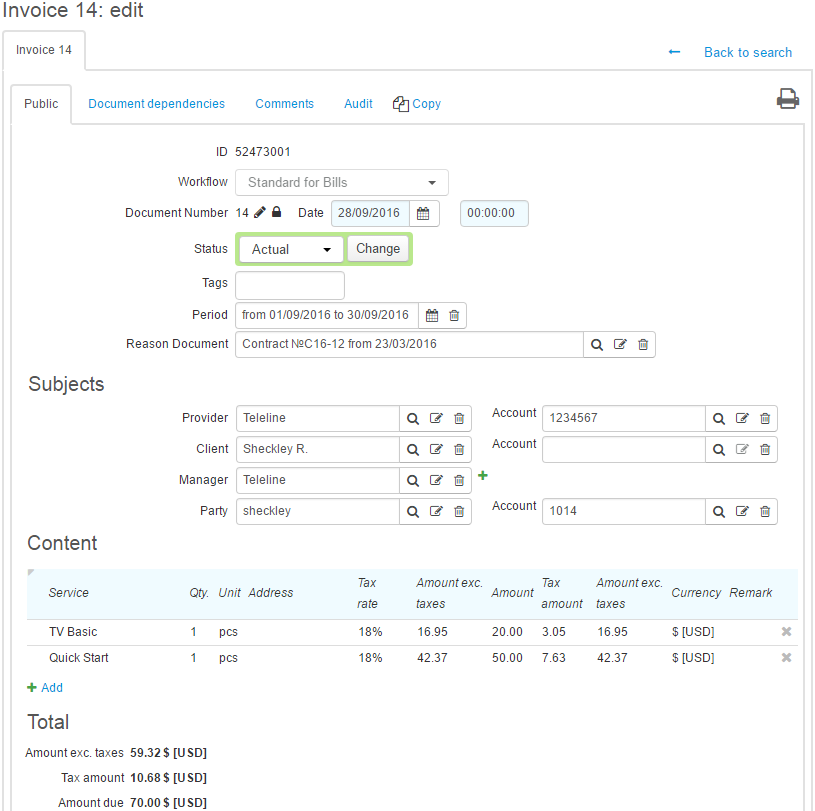Open the Workflow dropdown

point(341,182)
